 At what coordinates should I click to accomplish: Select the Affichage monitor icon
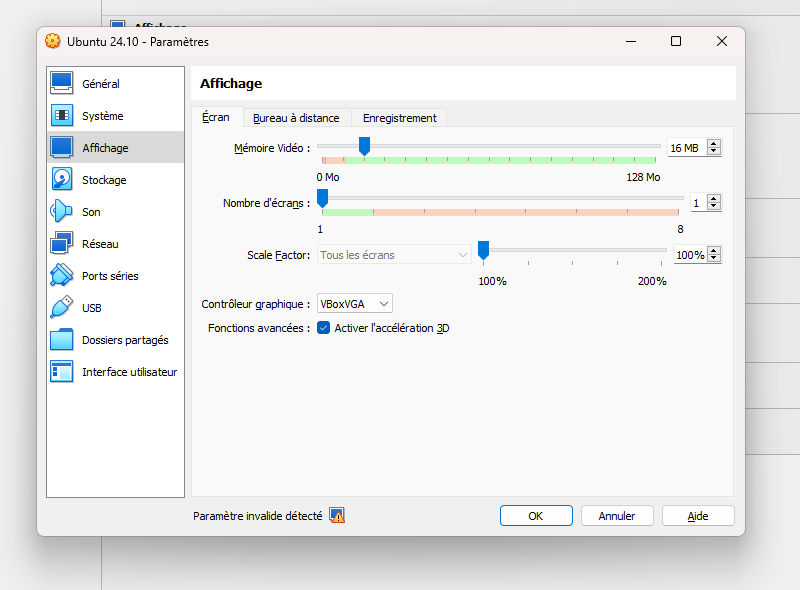click(62, 148)
